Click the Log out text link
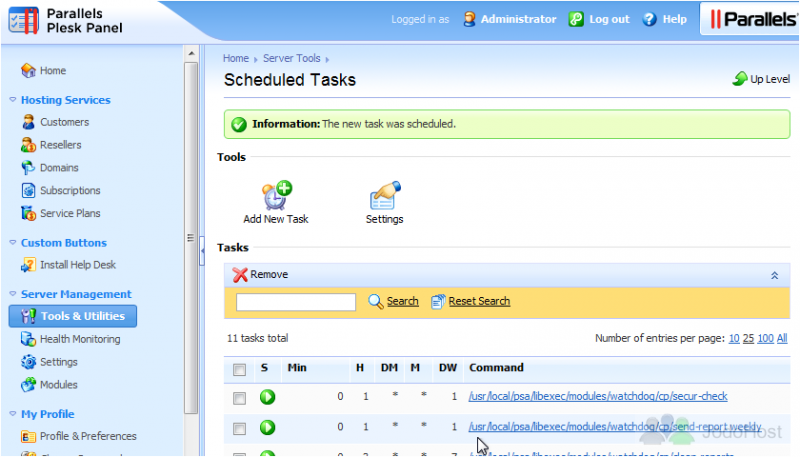 (x=609, y=19)
